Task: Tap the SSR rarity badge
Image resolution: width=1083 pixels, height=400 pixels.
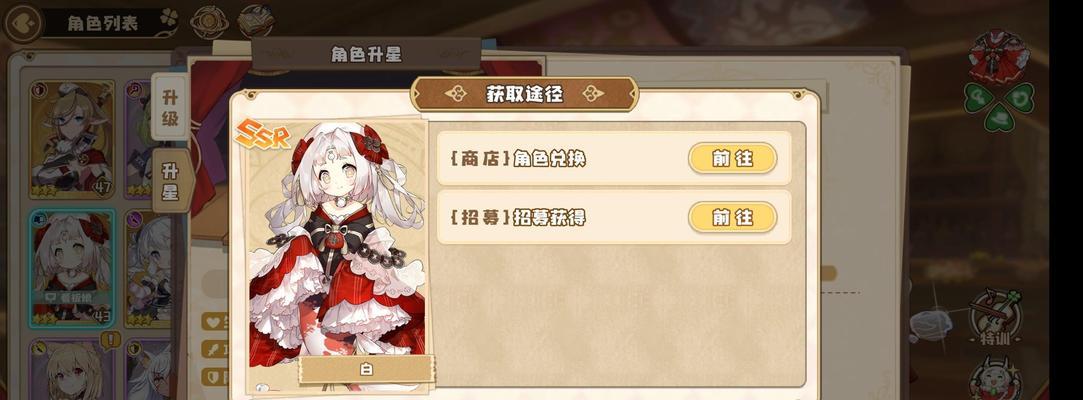Action: point(261,134)
